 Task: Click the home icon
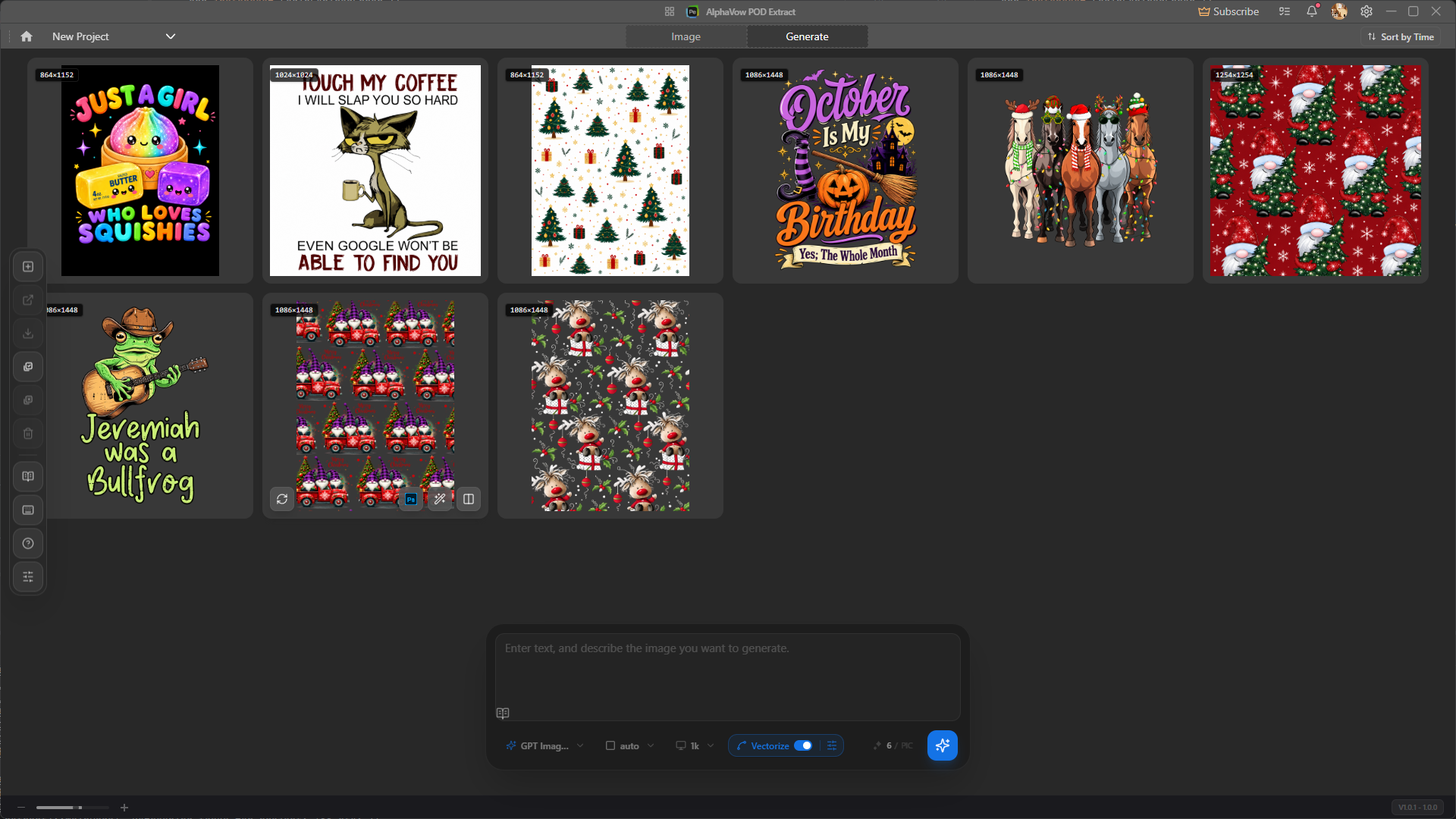(x=27, y=36)
